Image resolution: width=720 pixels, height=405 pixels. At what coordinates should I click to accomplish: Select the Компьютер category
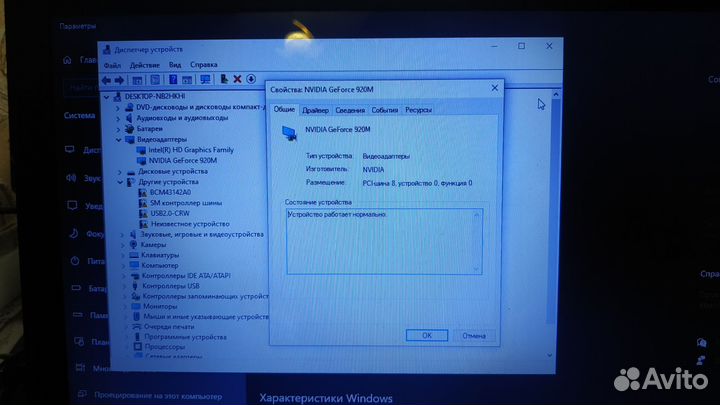coord(160,265)
